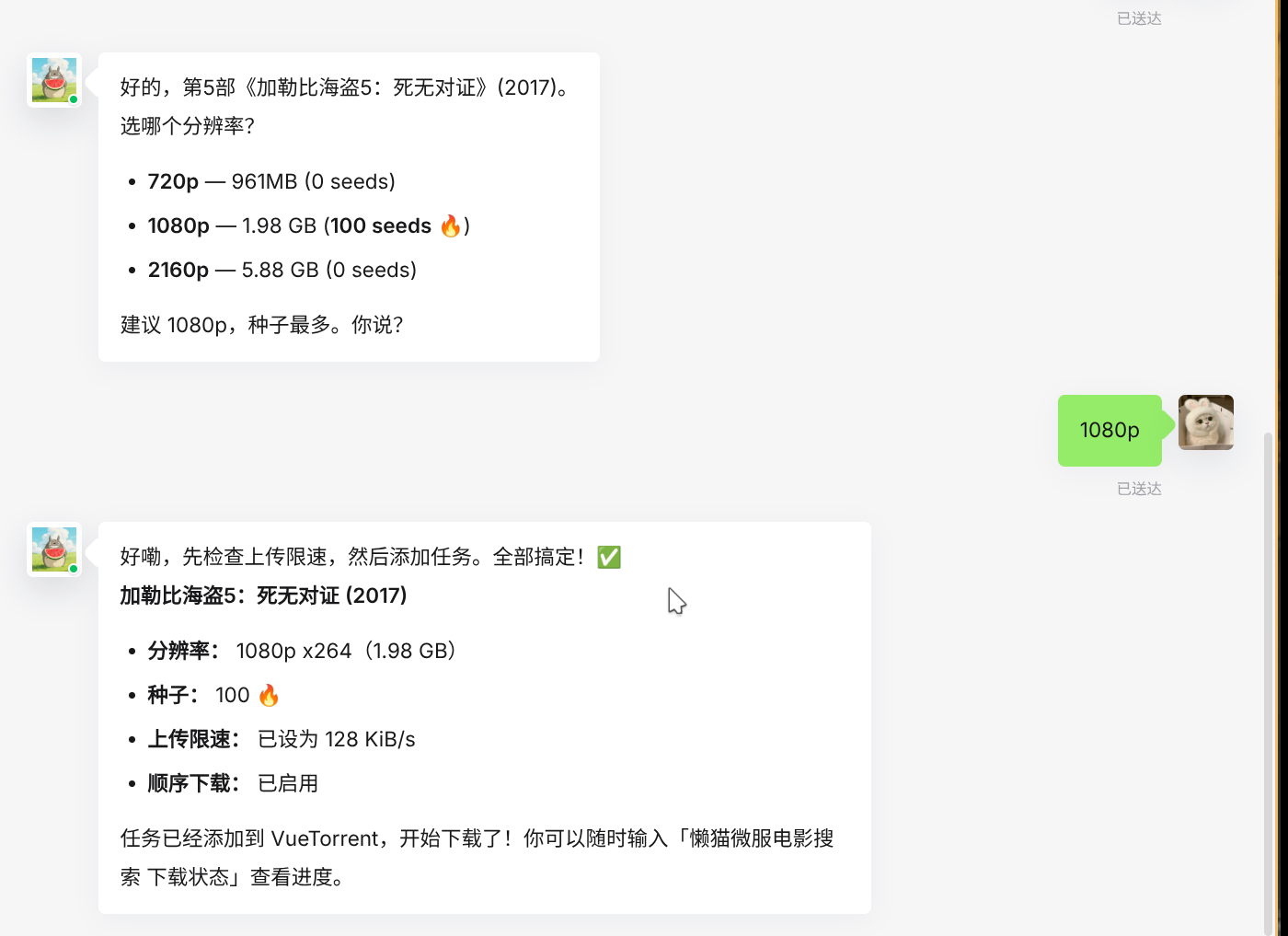Open the white cat user avatar
This screenshot has width=1288, height=936.
[x=1206, y=422]
